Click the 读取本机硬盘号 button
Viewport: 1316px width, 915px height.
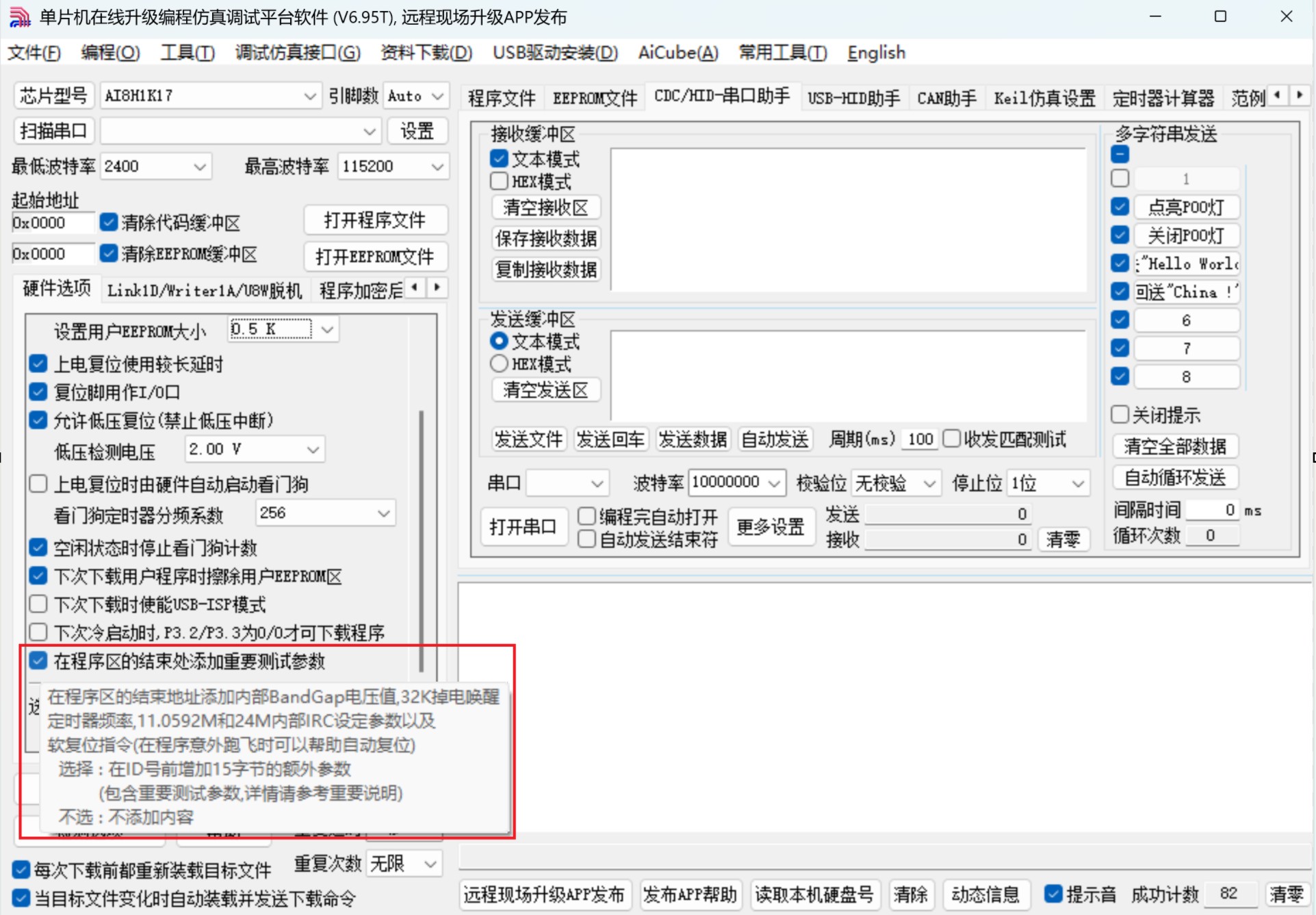(x=814, y=894)
